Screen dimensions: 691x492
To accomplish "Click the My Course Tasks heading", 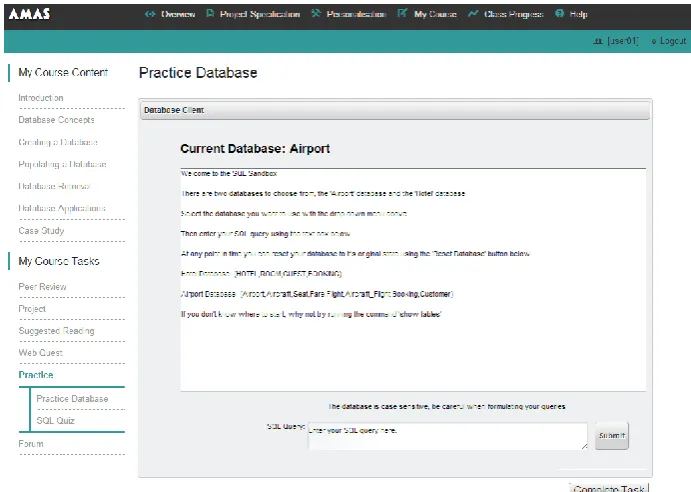I will coord(59,261).
